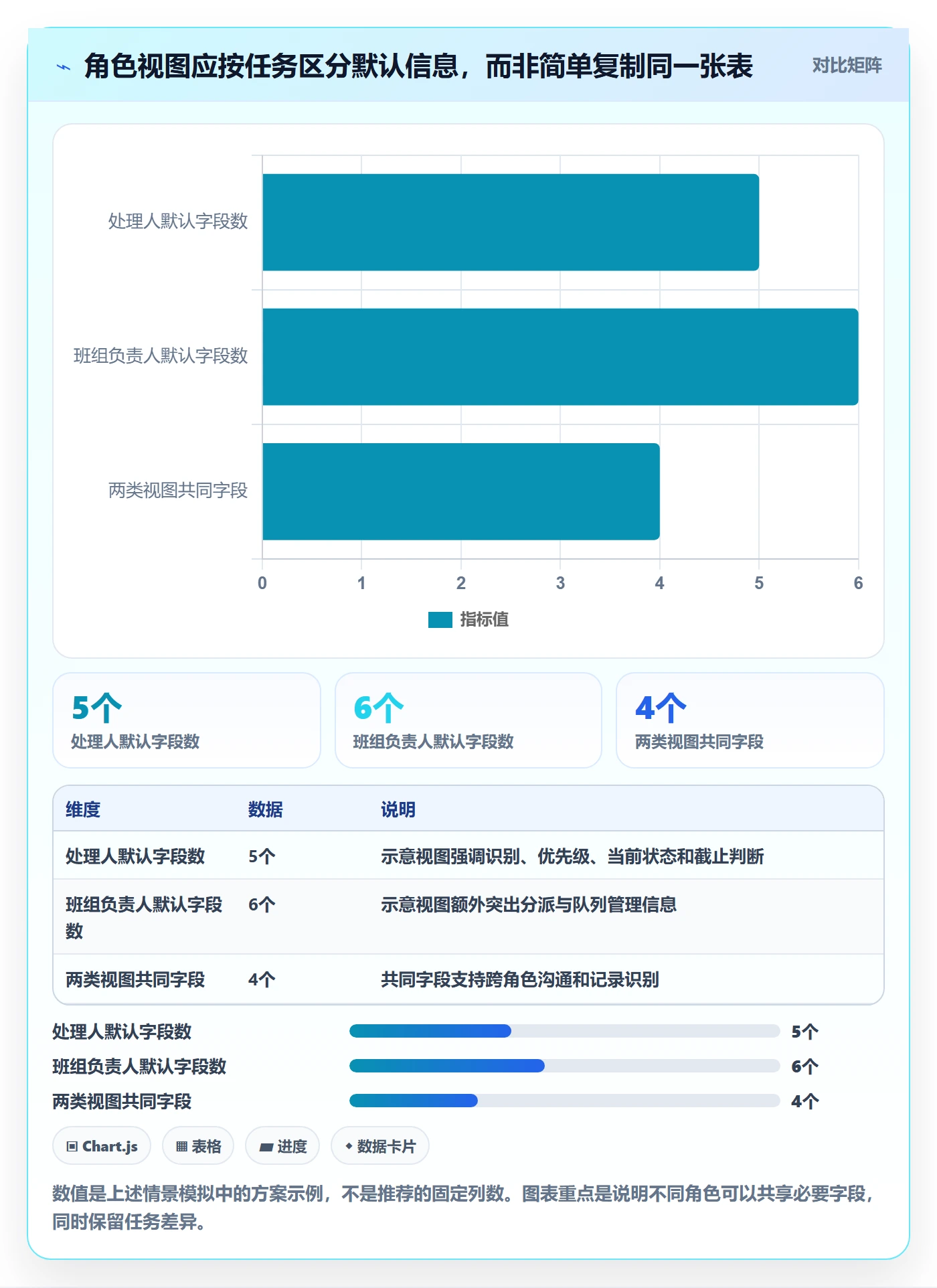The height and width of the screenshot is (1288, 937).
Task: Click the 维度 column header
Action: pyautogui.click(x=83, y=810)
